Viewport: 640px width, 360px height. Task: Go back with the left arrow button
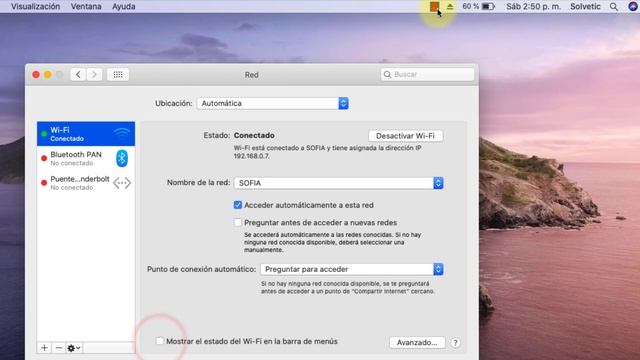coord(78,74)
